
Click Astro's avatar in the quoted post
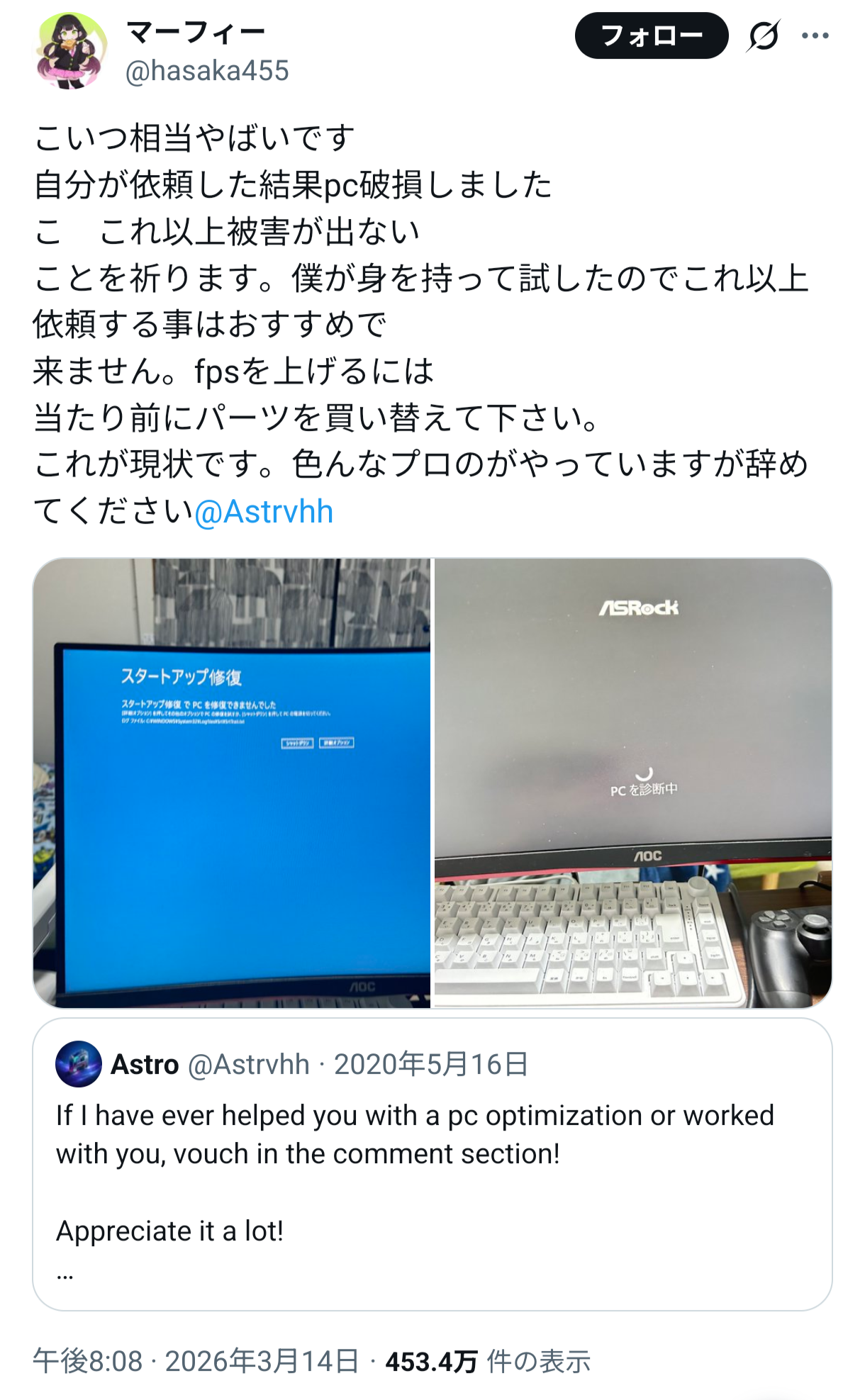79,1063
